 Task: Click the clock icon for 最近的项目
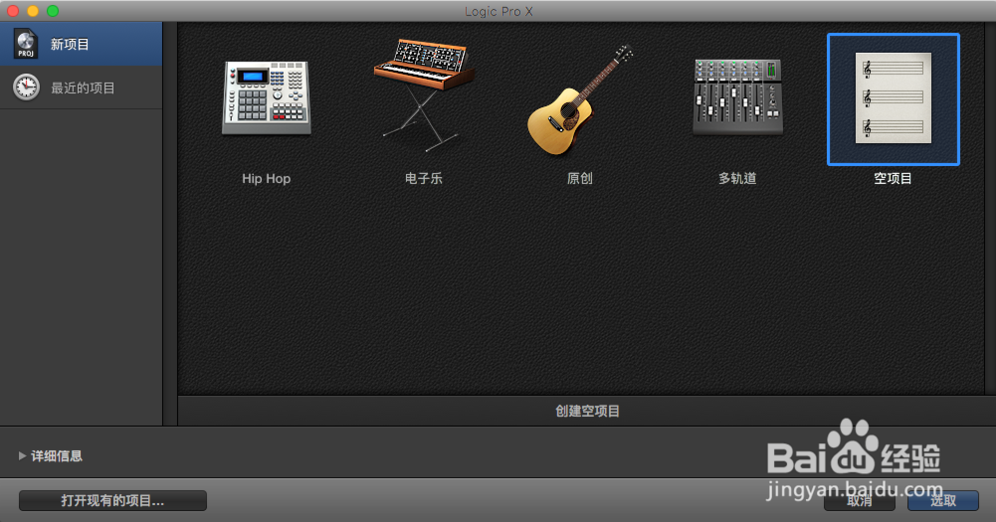pyautogui.click(x=26, y=87)
